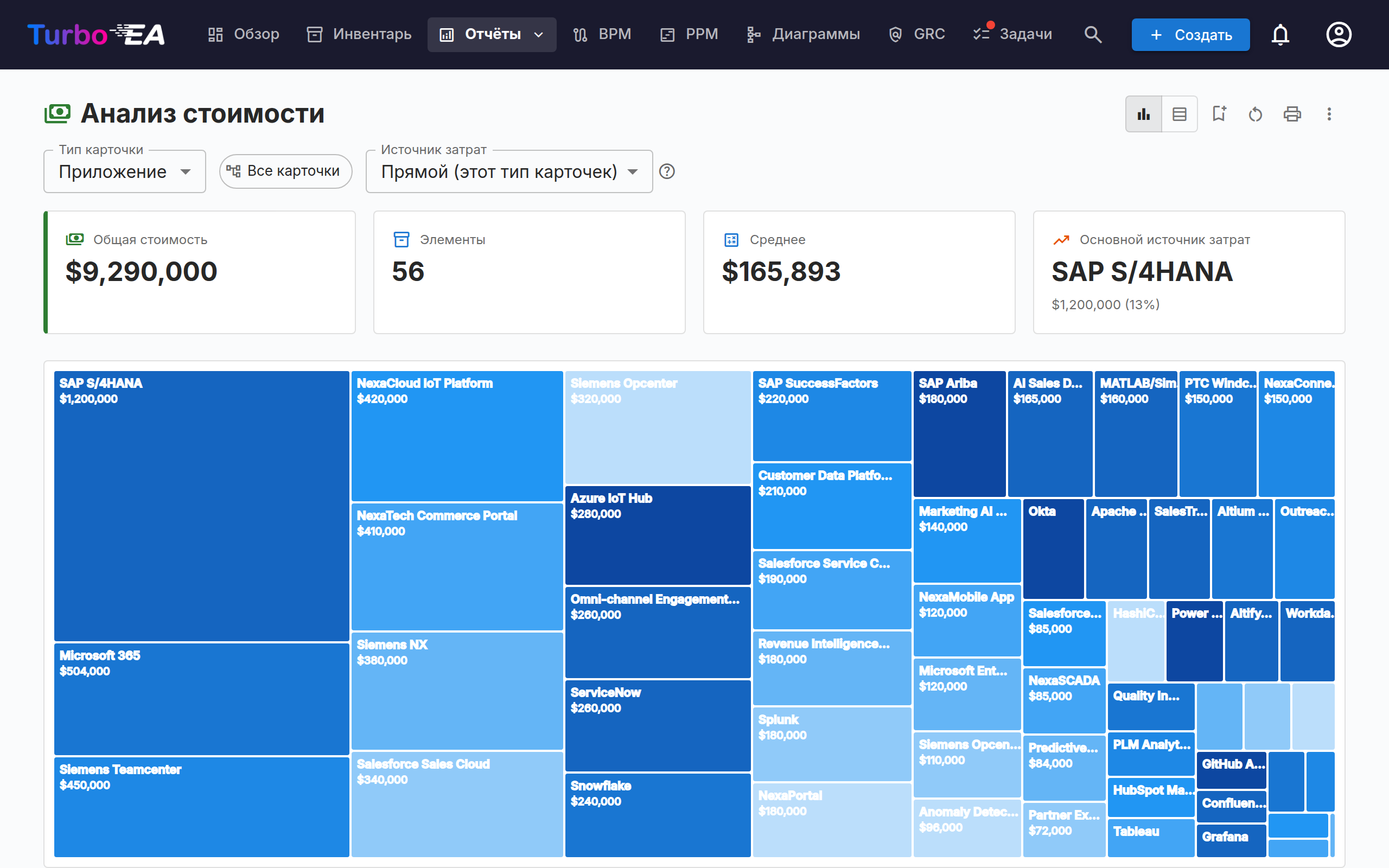Open the search magnifier icon

pos(1093,34)
